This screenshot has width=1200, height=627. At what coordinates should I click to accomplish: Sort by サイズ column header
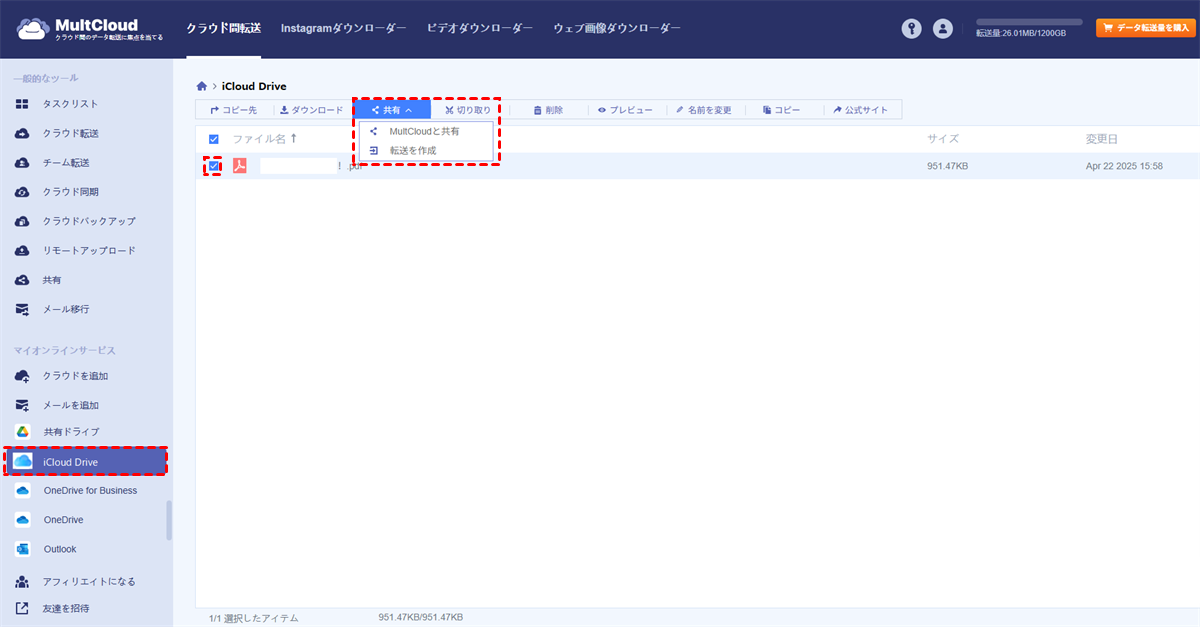[943, 139]
